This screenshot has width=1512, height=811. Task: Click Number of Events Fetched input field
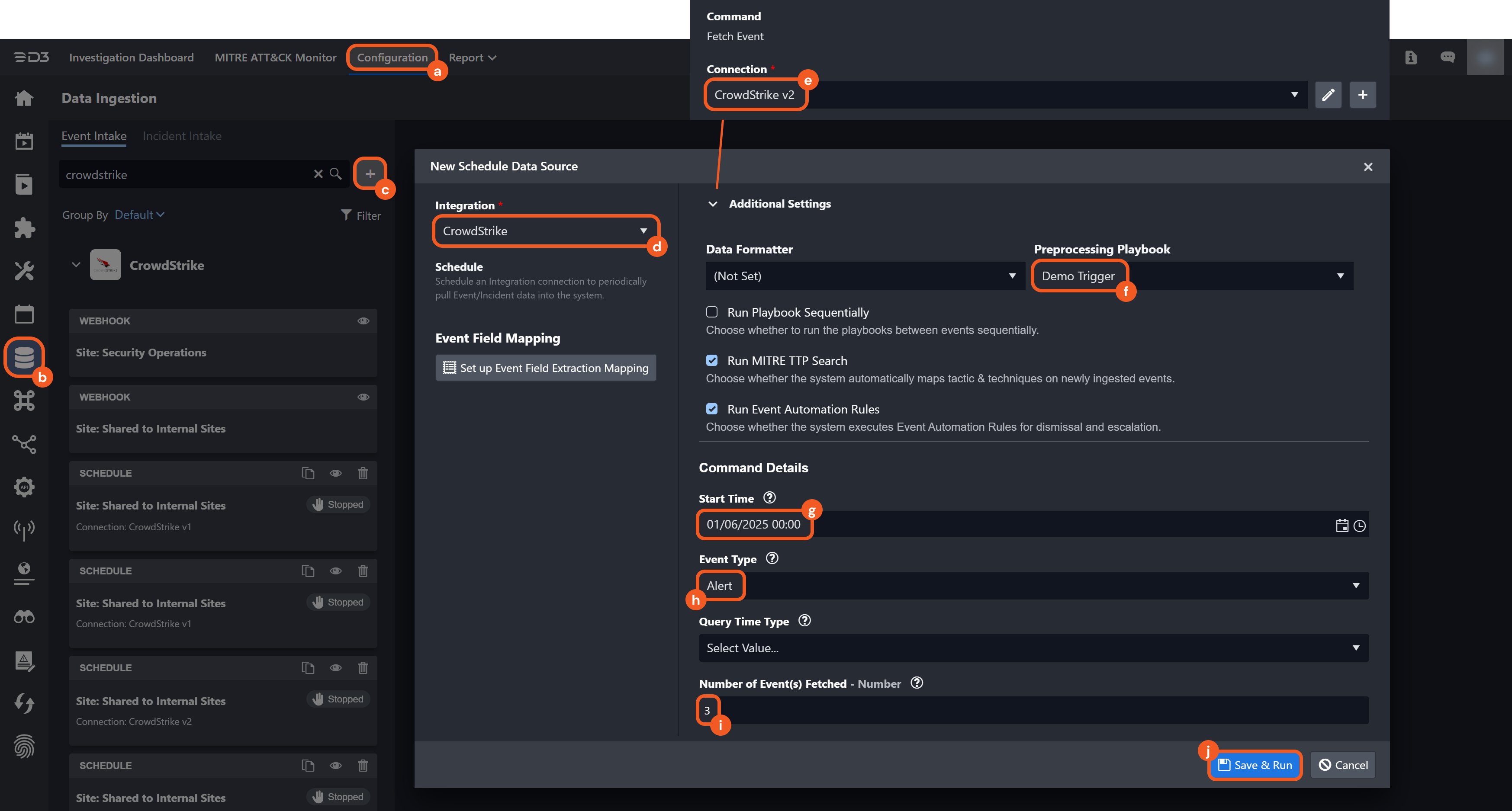pyautogui.click(x=1033, y=710)
